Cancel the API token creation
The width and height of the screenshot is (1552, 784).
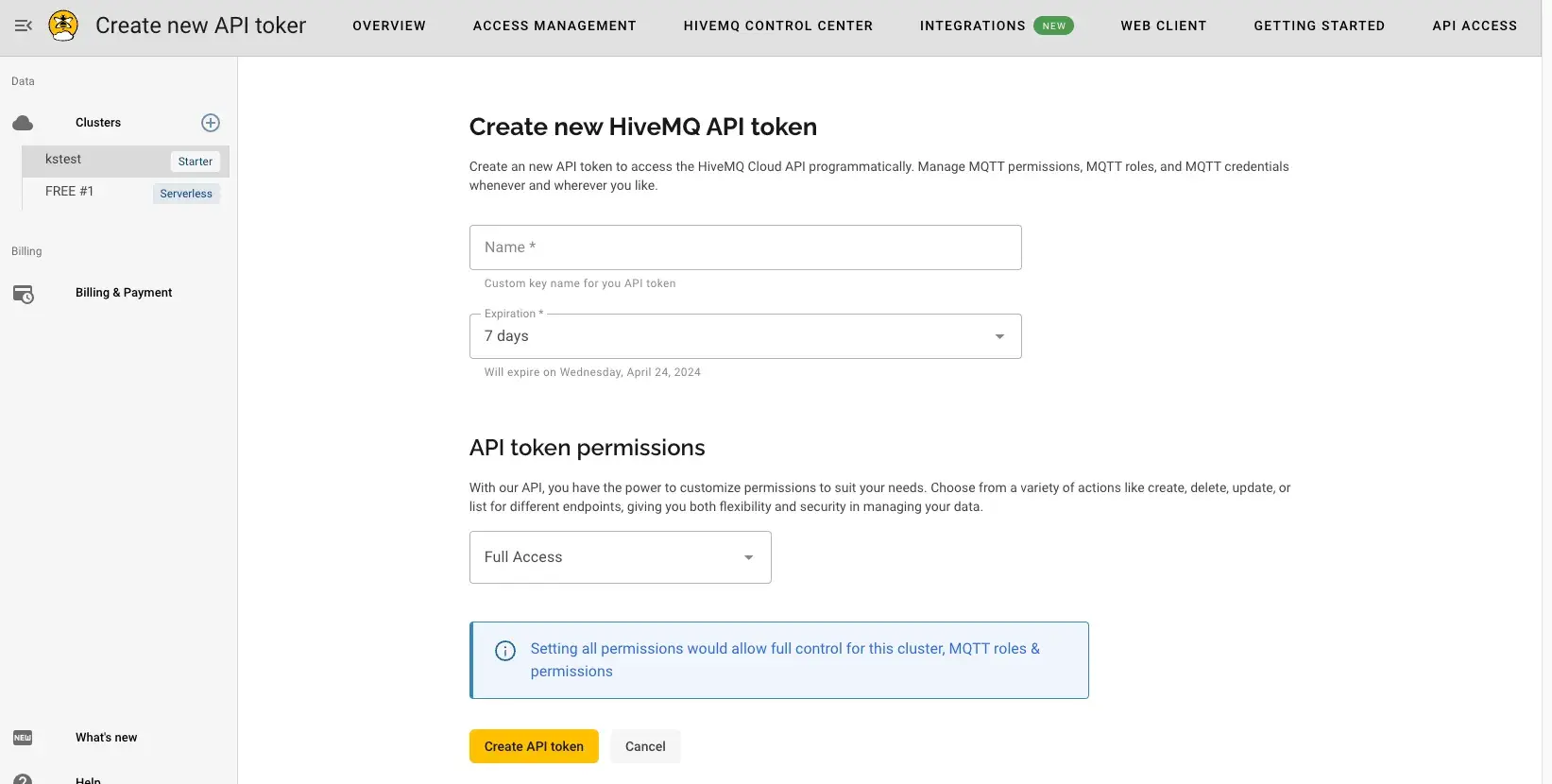pyautogui.click(x=645, y=746)
